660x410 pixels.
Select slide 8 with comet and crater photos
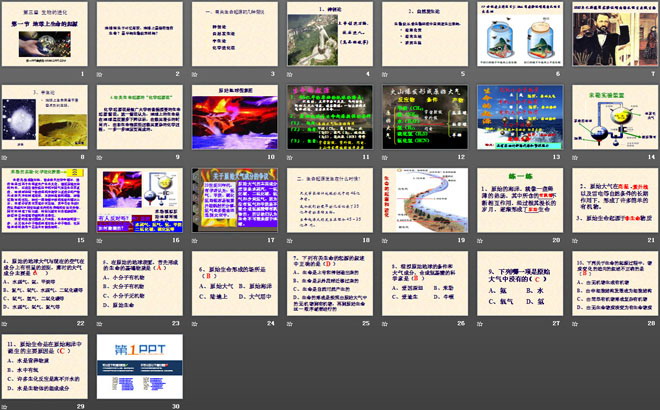point(45,117)
